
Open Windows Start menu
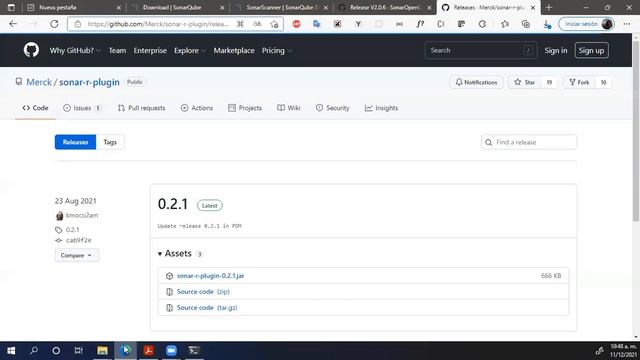(x=11, y=351)
